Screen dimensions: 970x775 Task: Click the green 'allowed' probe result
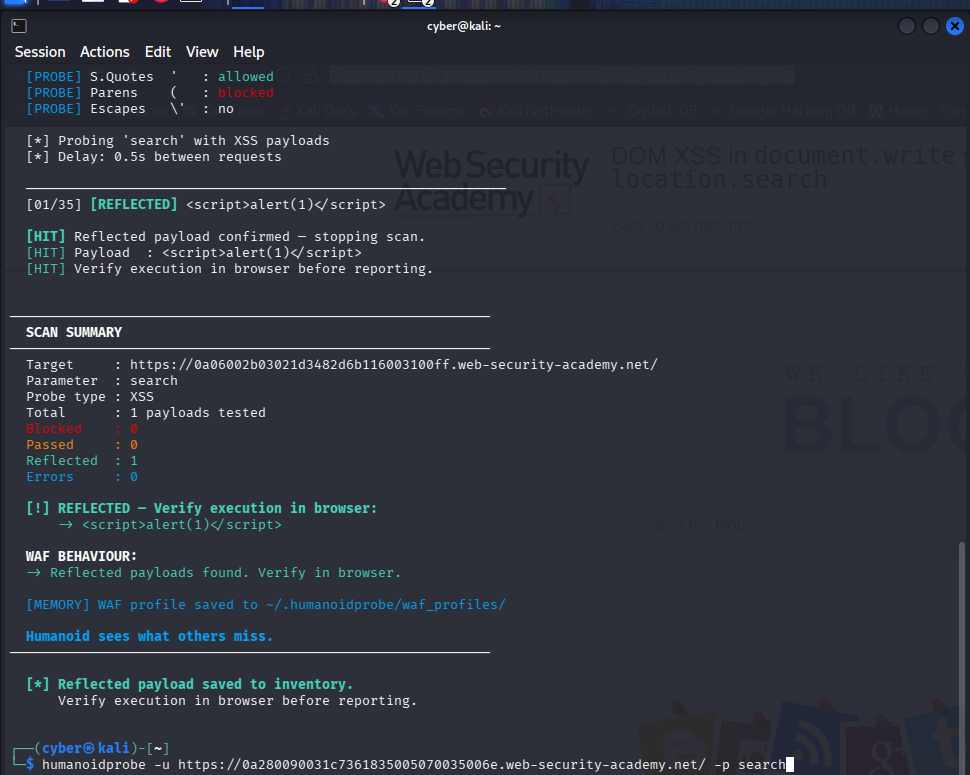[246, 77]
